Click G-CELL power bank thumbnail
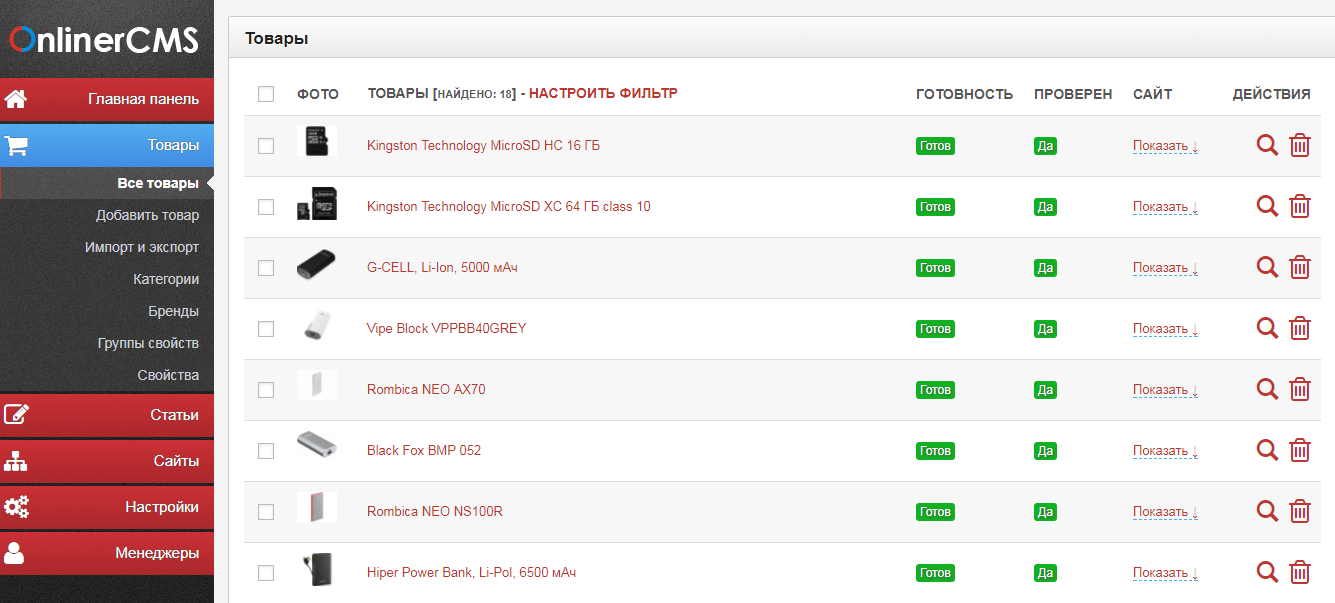1335x603 pixels. pyautogui.click(x=316, y=266)
